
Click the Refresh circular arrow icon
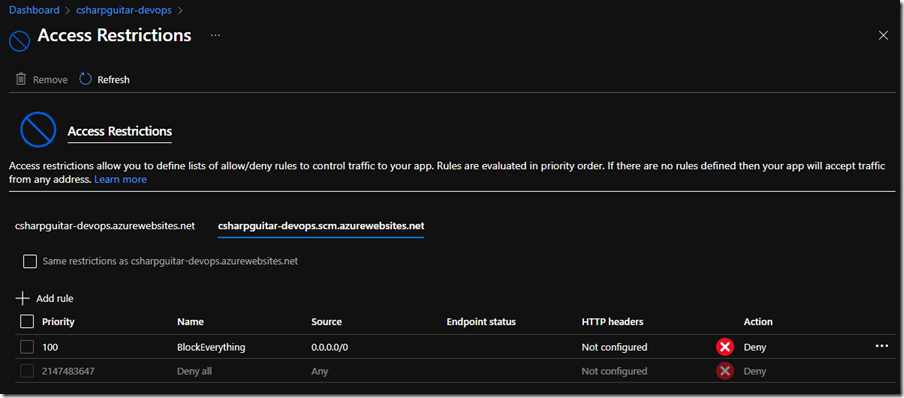tap(85, 79)
